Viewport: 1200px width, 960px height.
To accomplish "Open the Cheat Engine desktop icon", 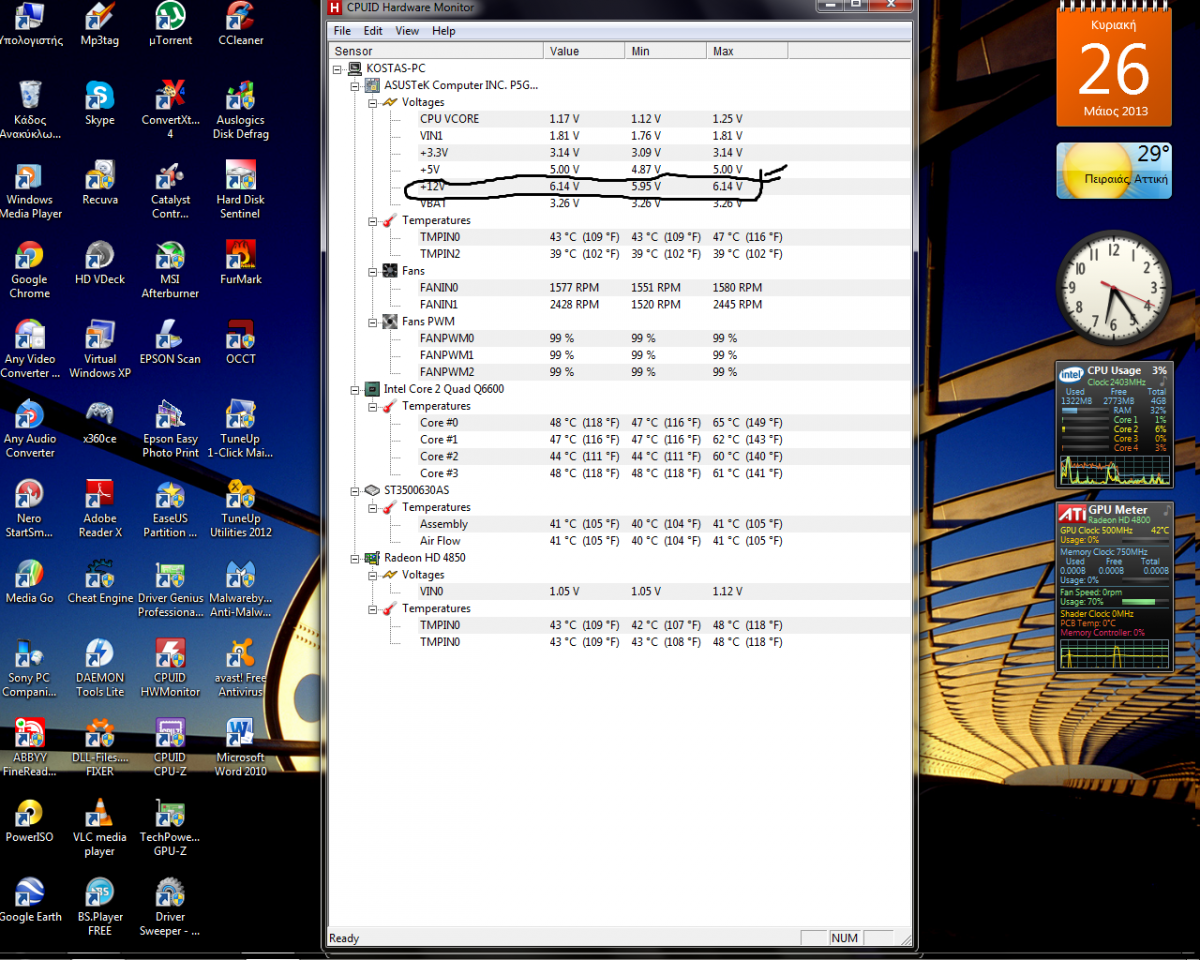I will pos(100,581).
